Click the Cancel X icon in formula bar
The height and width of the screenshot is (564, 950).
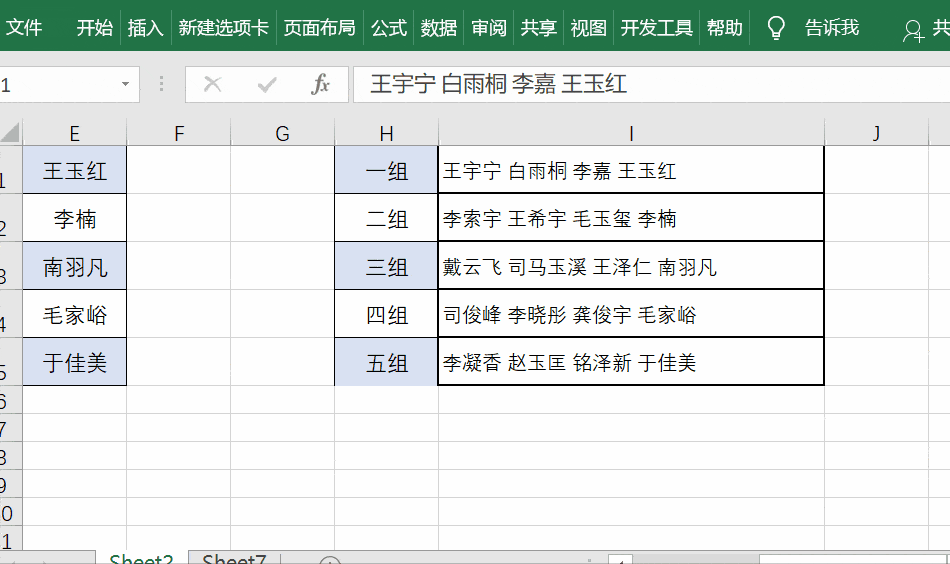[212, 85]
